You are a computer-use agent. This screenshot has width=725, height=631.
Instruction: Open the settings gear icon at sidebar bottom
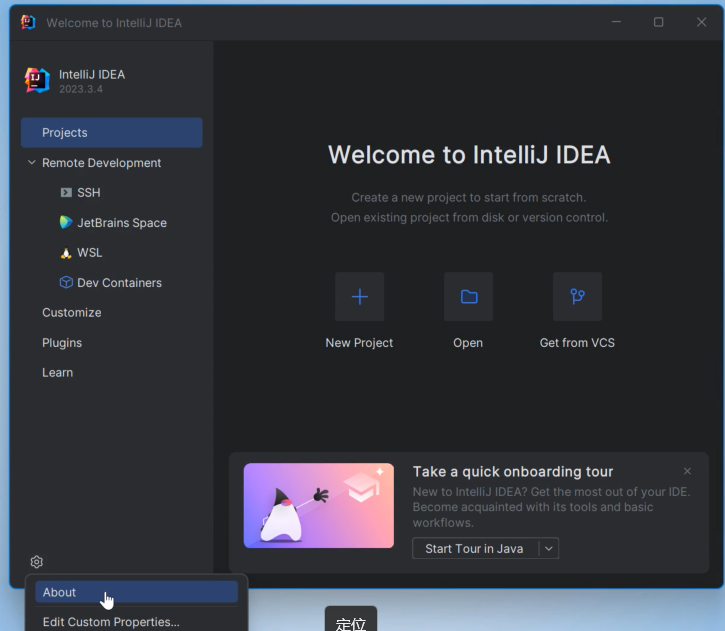pyautogui.click(x=37, y=562)
